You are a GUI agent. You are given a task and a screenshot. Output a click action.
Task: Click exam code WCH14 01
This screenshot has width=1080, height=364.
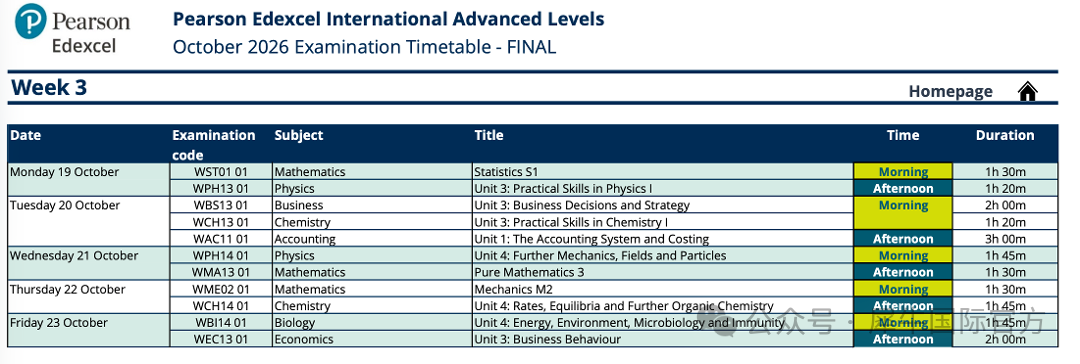[x=220, y=306]
